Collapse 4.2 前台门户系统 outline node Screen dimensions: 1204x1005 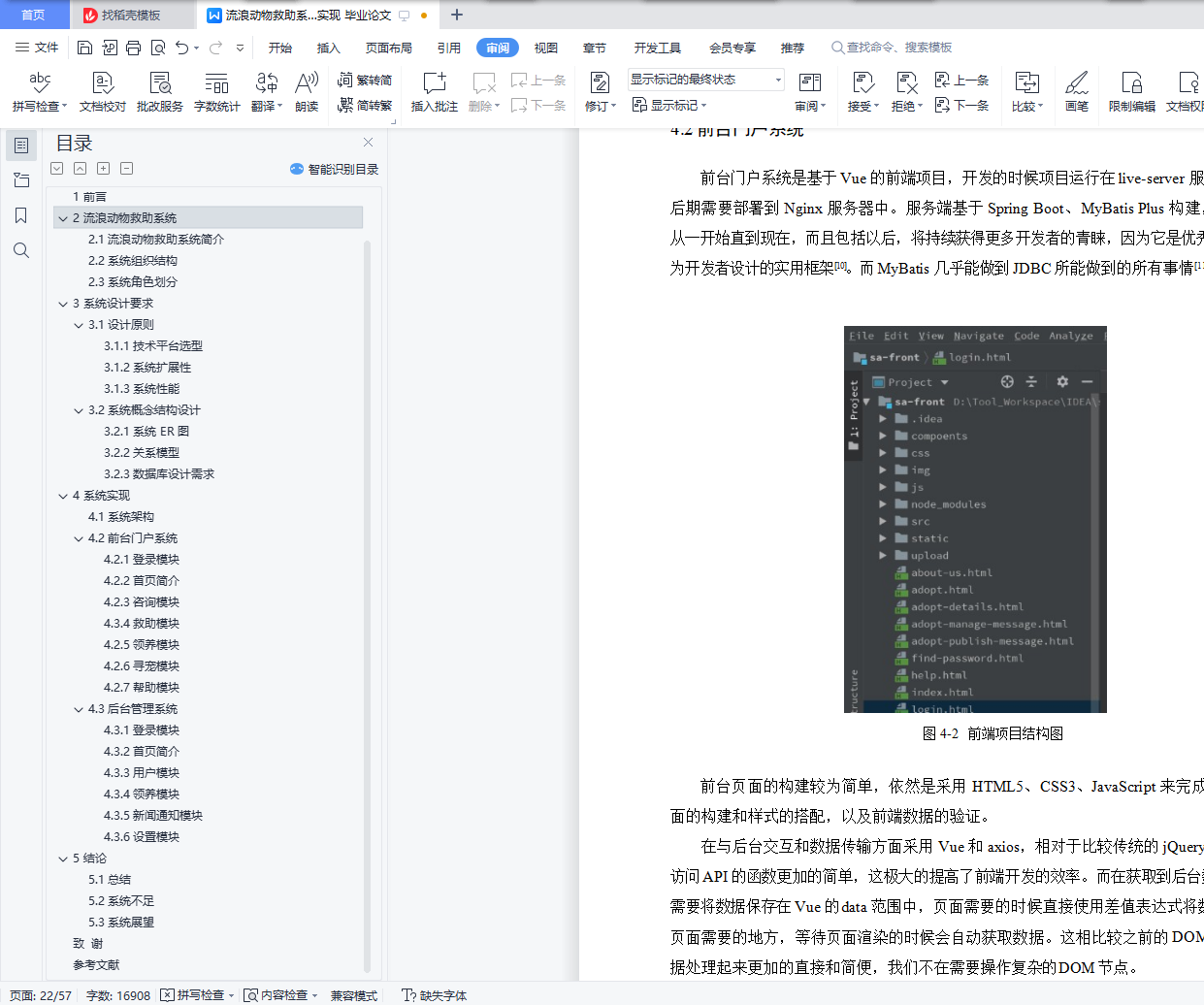79,538
